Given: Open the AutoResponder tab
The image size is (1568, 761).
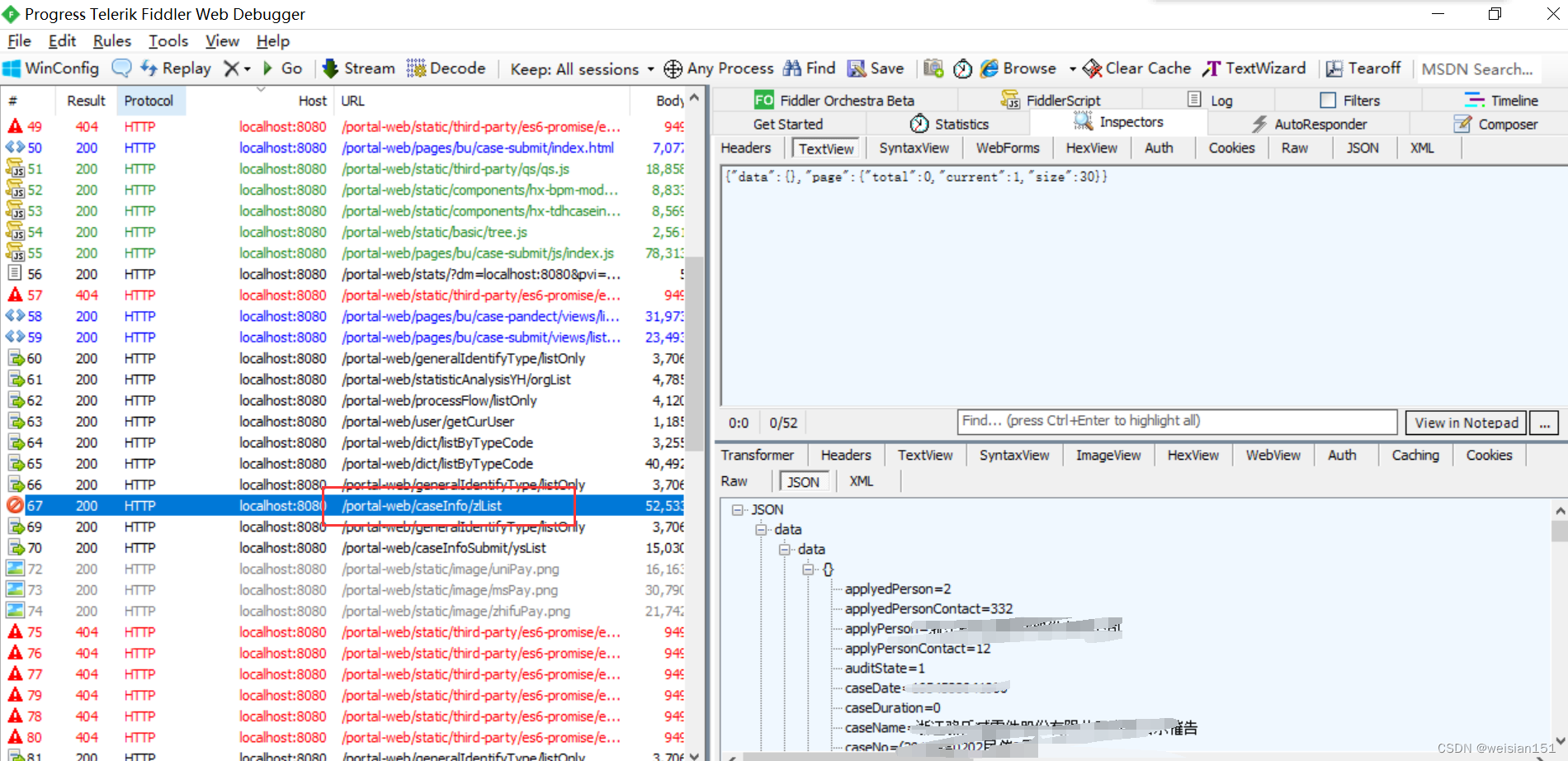Looking at the screenshot, I should click(1310, 124).
